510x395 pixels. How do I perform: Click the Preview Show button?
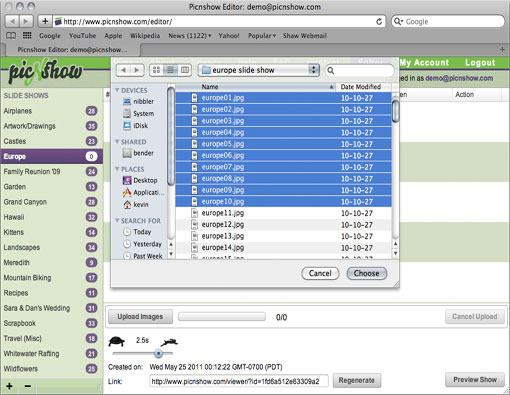[475, 380]
